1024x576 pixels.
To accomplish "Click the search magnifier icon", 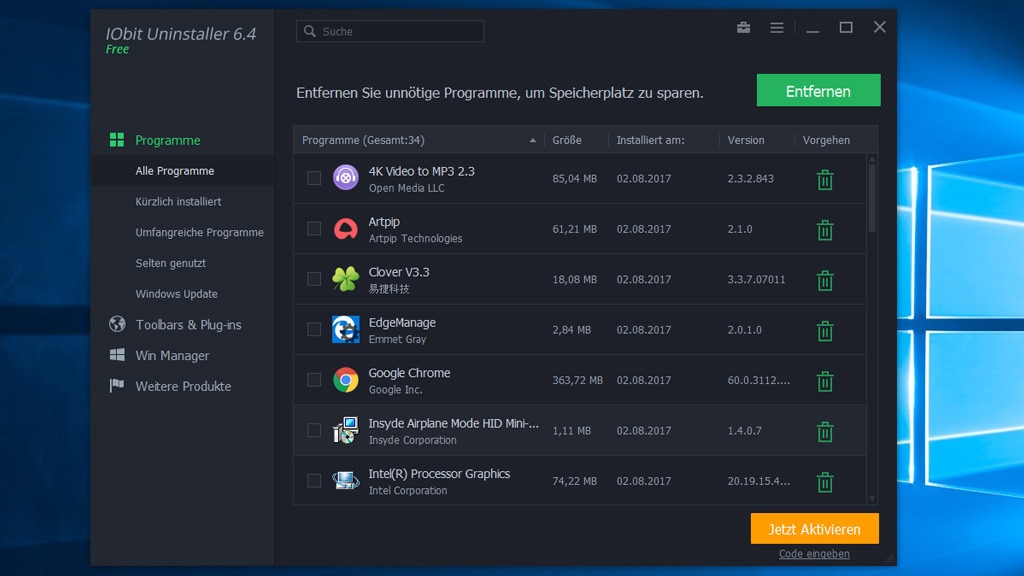I will coord(310,31).
